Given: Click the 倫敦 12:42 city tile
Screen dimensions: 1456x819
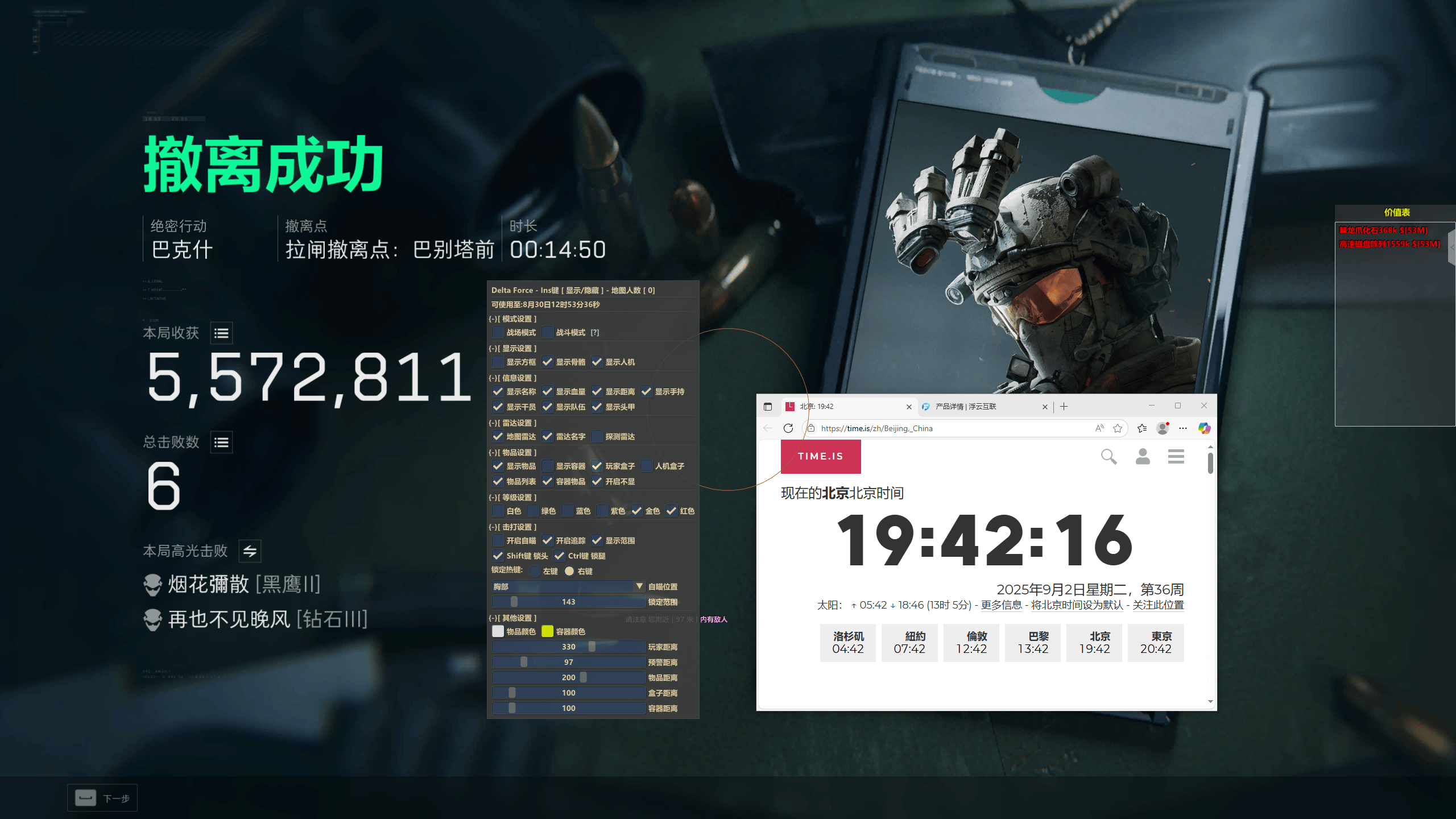Looking at the screenshot, I should pyautogui.click(x=971, y=643).
